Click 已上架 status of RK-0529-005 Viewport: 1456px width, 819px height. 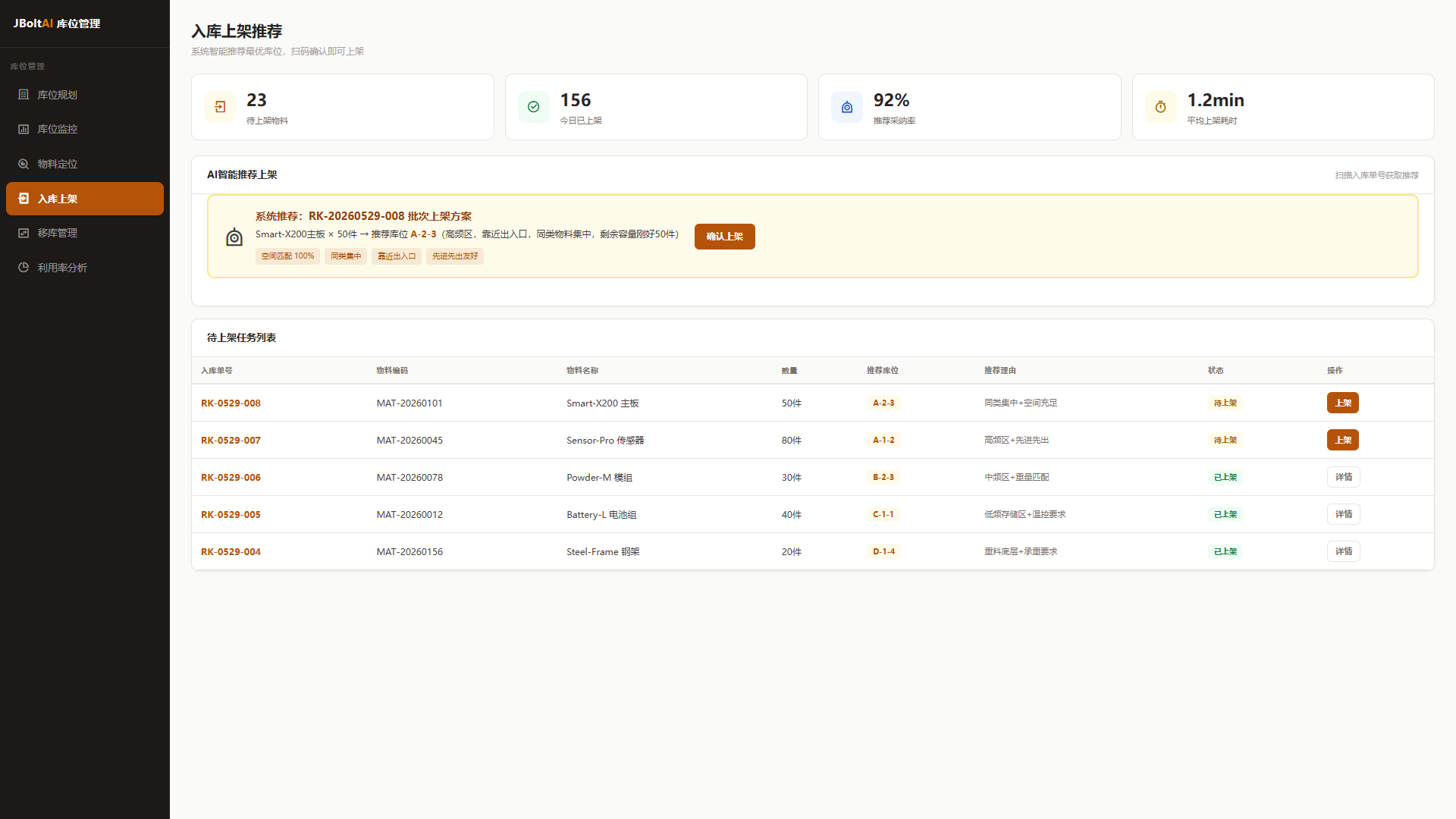(1225, 514)
